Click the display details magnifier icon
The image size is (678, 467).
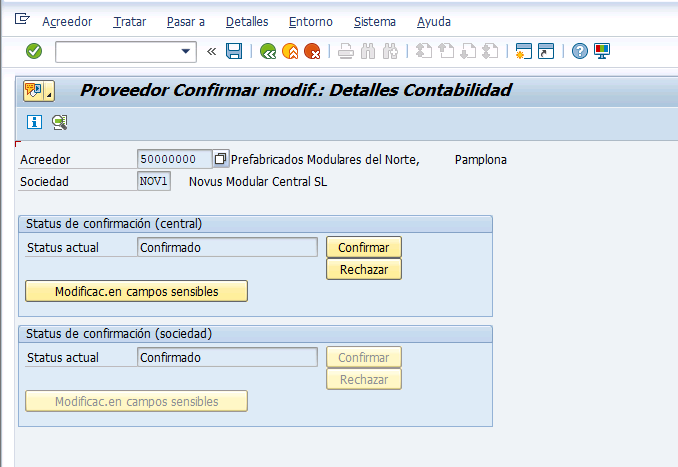click(60, 122)
